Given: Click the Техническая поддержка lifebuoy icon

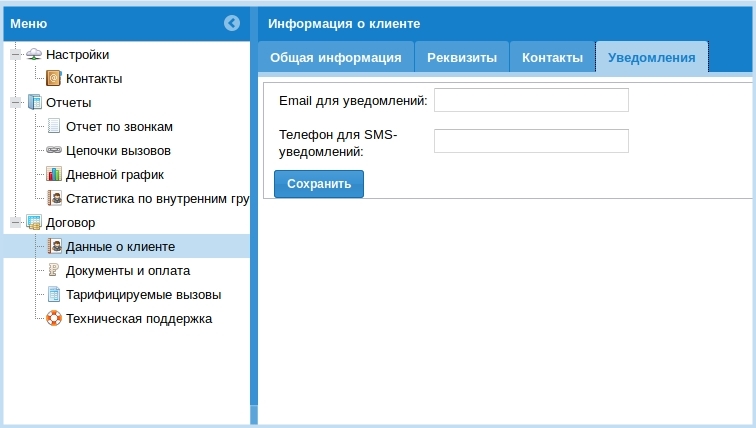Looking at the screenshot, I should 54,319.
